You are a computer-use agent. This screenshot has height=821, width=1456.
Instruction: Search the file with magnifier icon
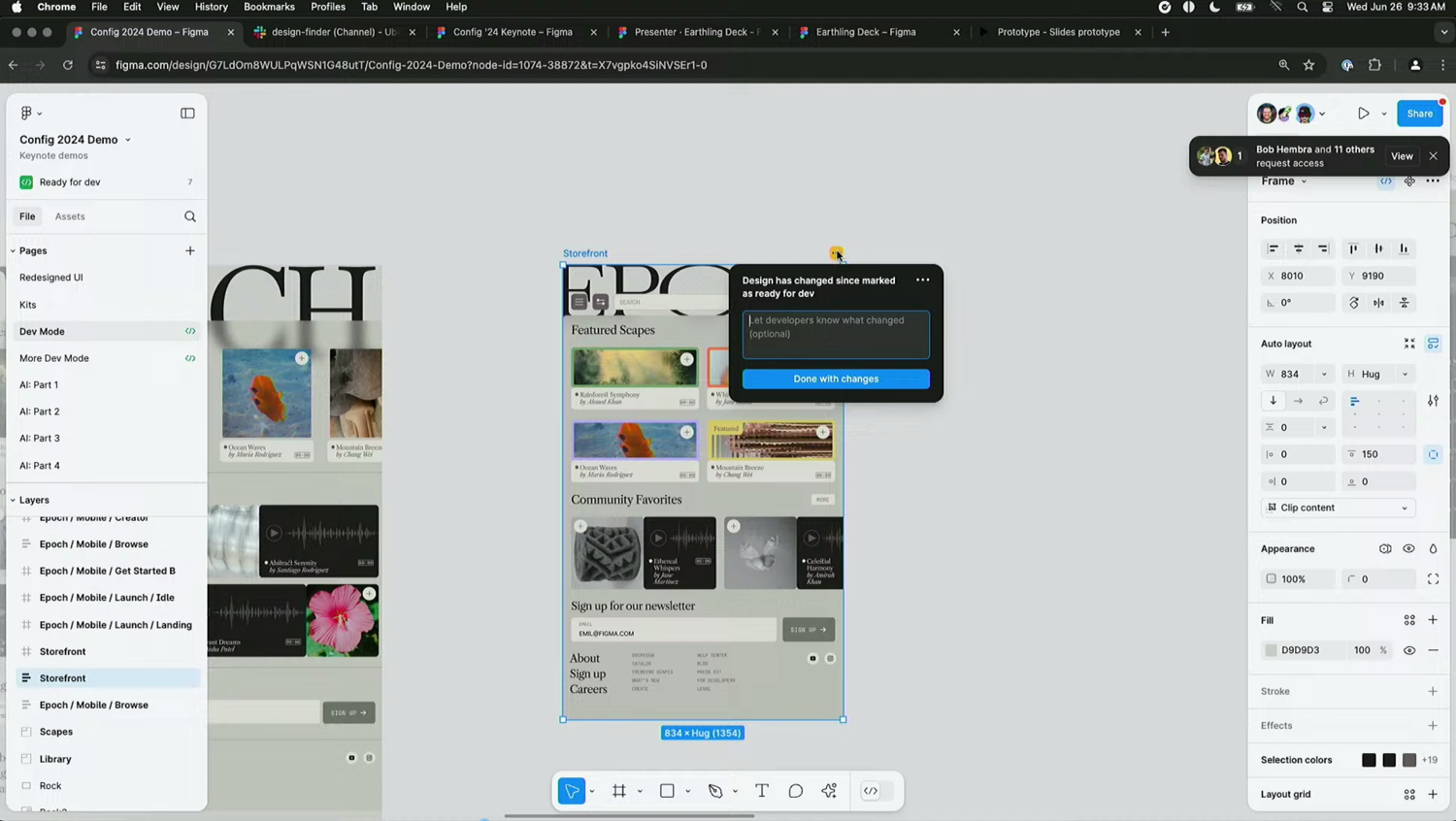[x=190, y=216]
